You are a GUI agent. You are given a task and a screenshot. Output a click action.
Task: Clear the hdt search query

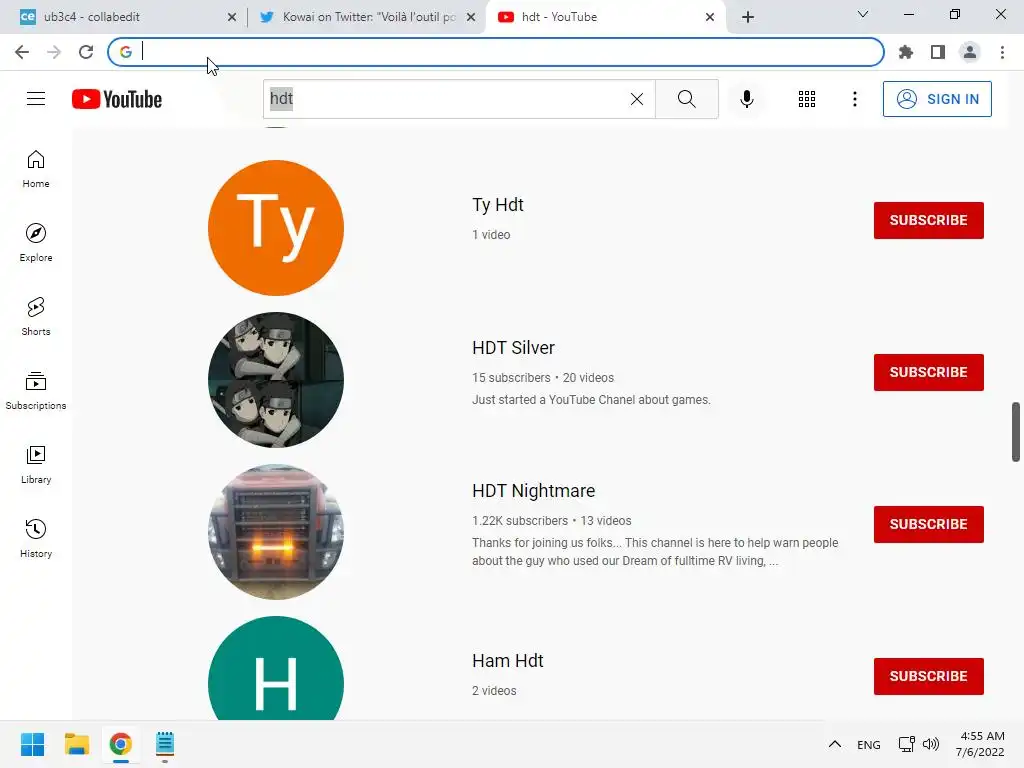tap(637, 99)
